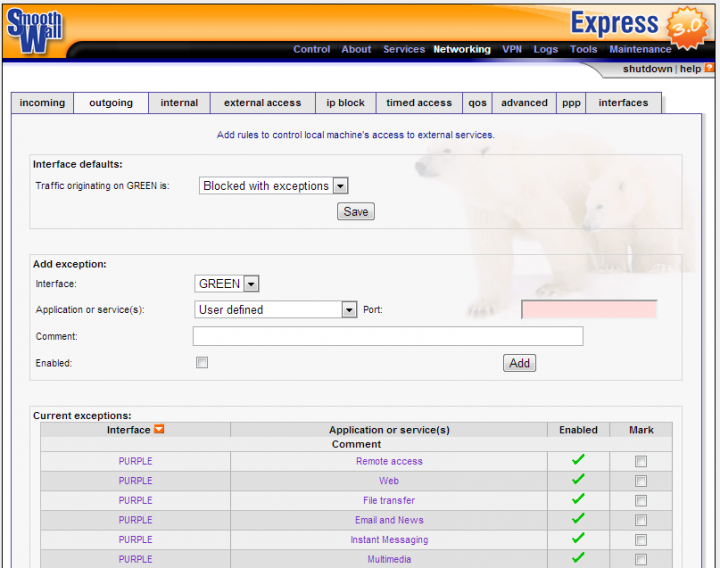Open the ip block tab
Screen dimensions: 720x568
(x=345, y=103)
